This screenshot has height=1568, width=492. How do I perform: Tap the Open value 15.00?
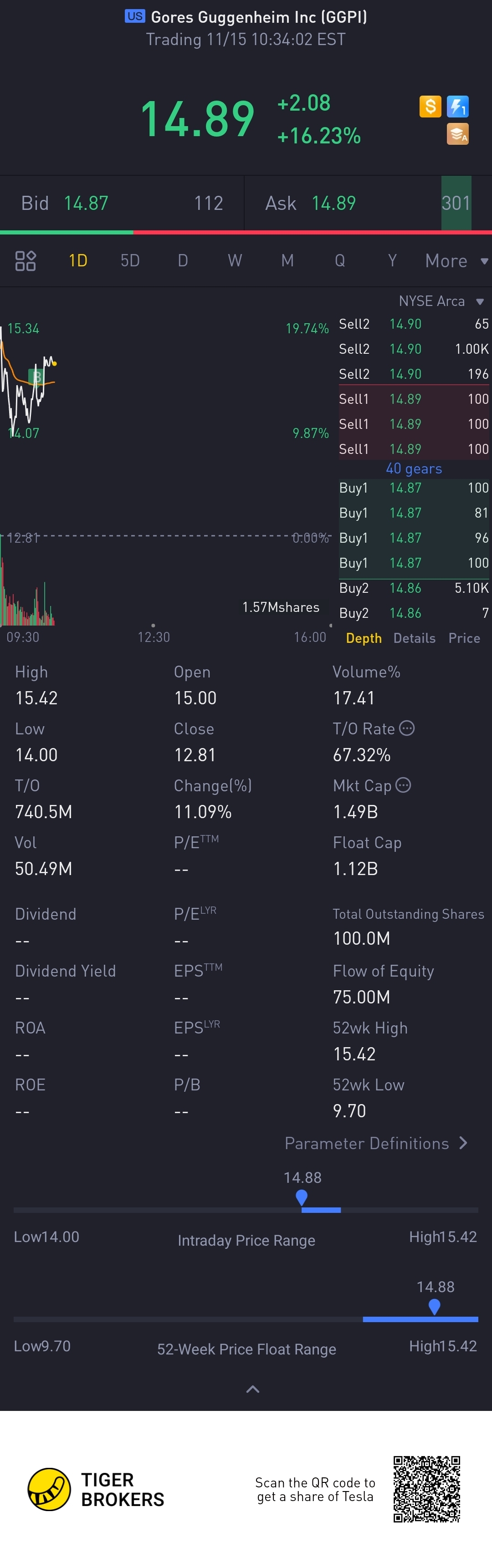[195, 698]
